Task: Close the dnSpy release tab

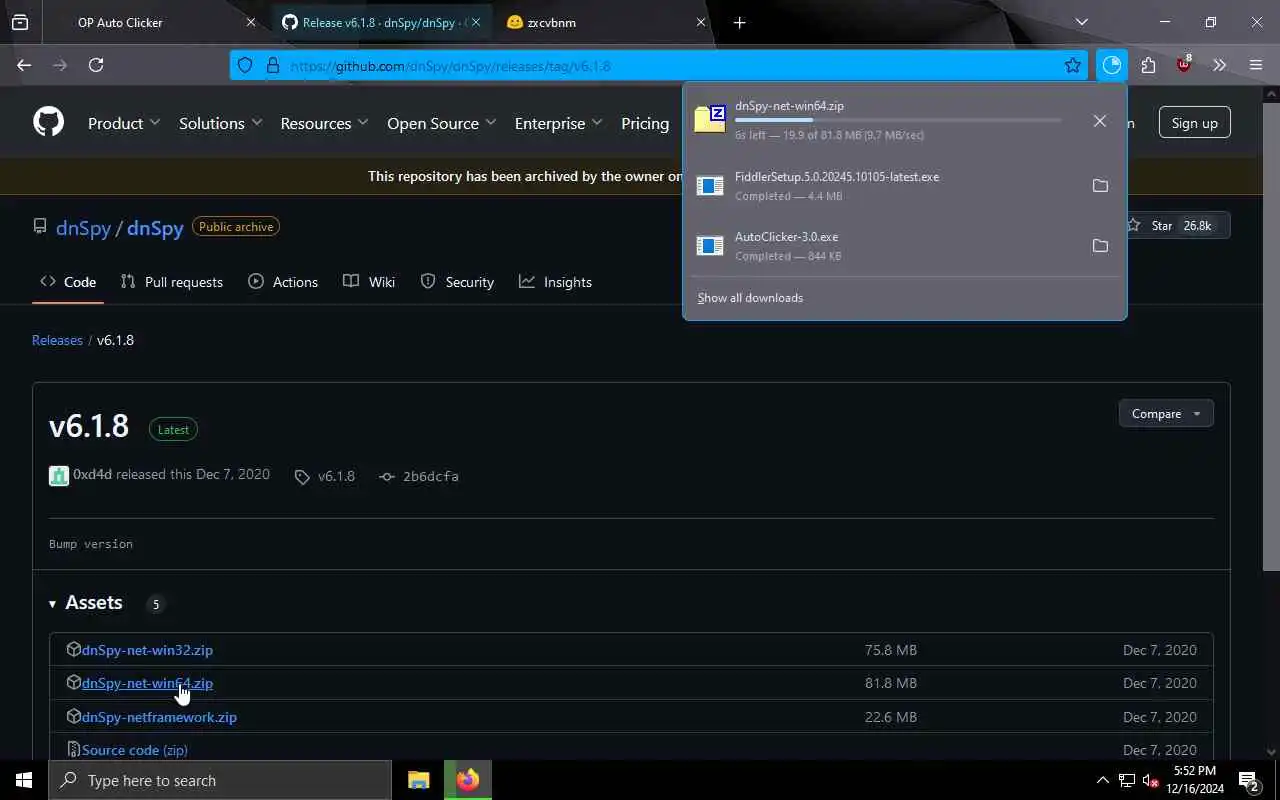Action: pyautogui.click(x=476, y=22)
